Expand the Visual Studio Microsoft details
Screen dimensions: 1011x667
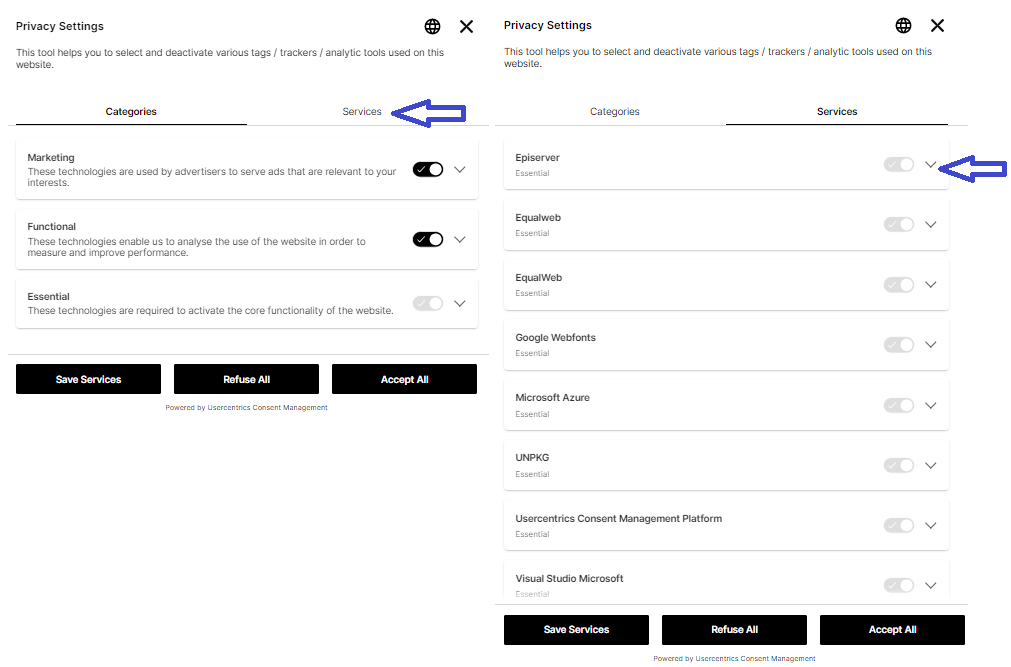point(930,585)
